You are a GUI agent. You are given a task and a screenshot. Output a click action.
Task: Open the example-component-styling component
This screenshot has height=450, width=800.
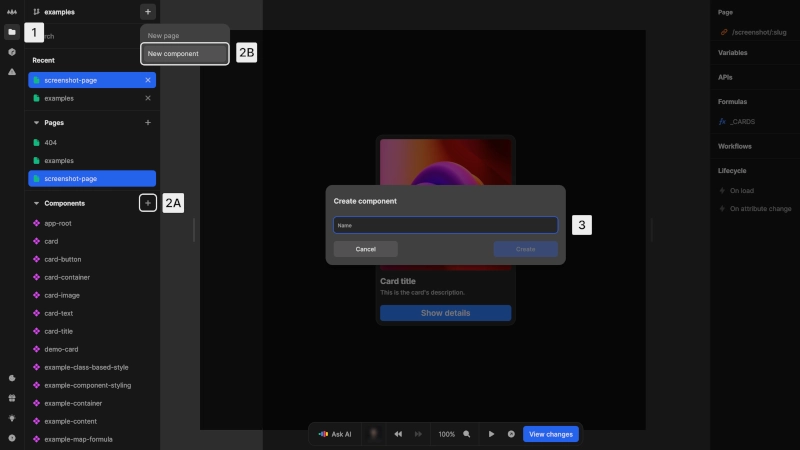coord(92,385)
